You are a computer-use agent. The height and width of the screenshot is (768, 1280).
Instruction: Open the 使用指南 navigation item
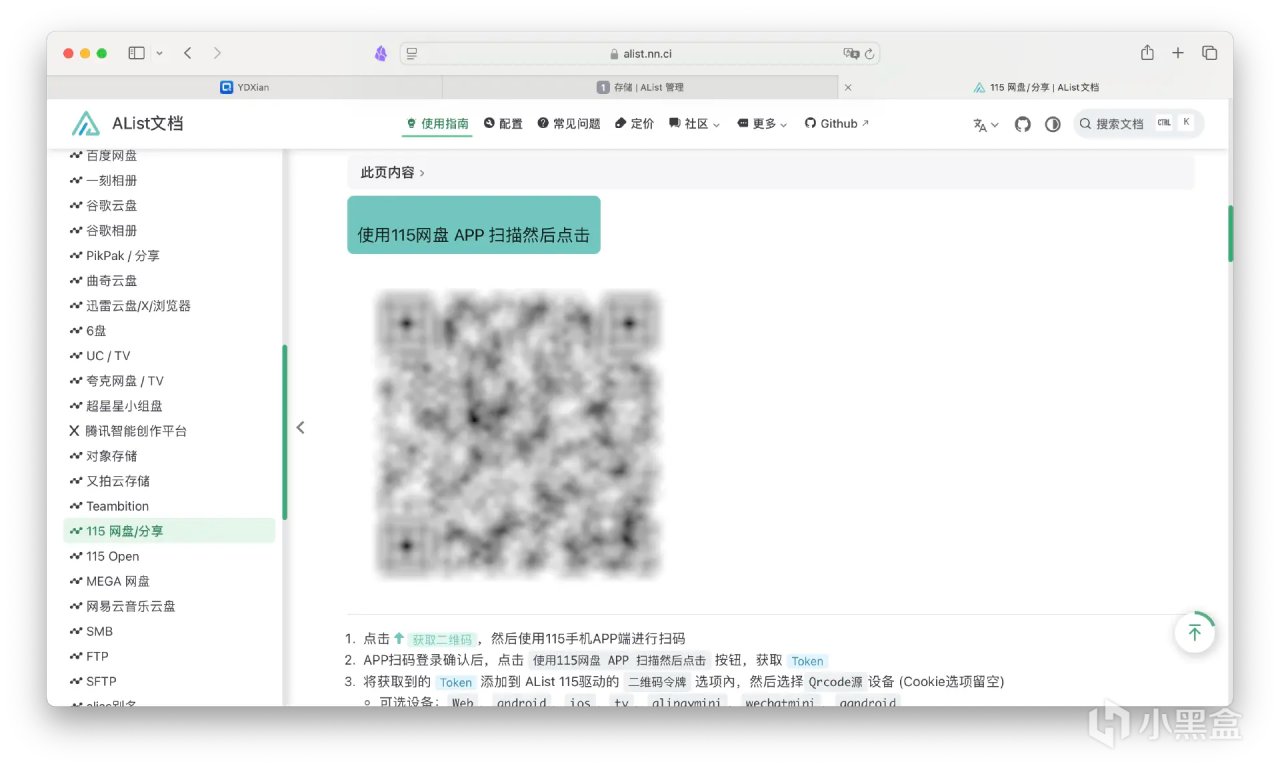coord(437,124)
